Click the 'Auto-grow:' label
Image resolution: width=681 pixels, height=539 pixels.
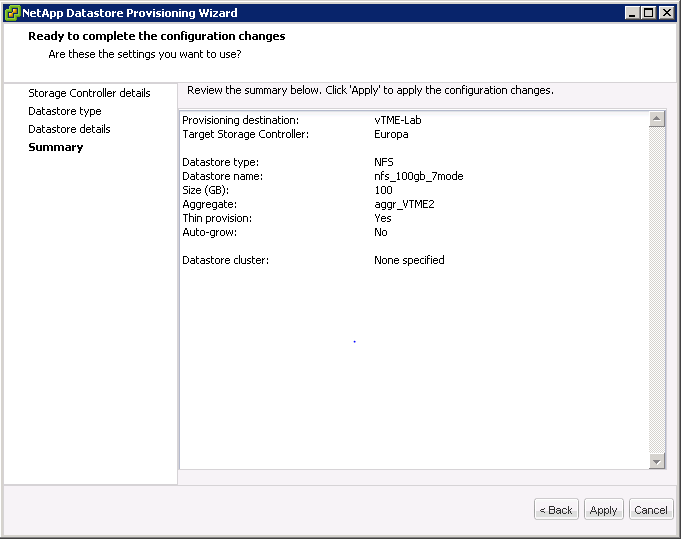(209, 232)
